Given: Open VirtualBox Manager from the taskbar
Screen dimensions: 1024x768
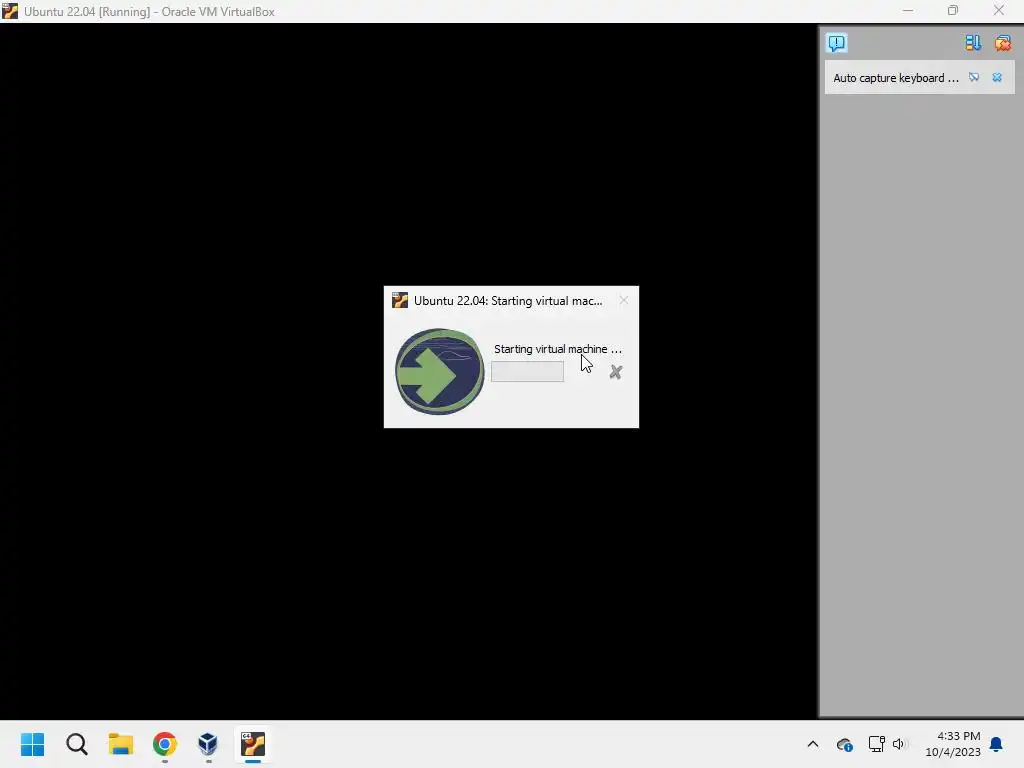Looking at the screenshot, I should (208, 744).
